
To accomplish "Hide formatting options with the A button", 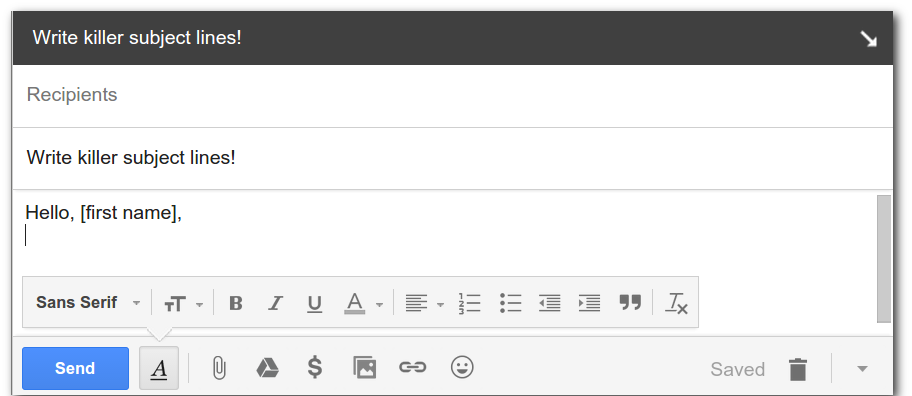I will click(x=159, y=368).
